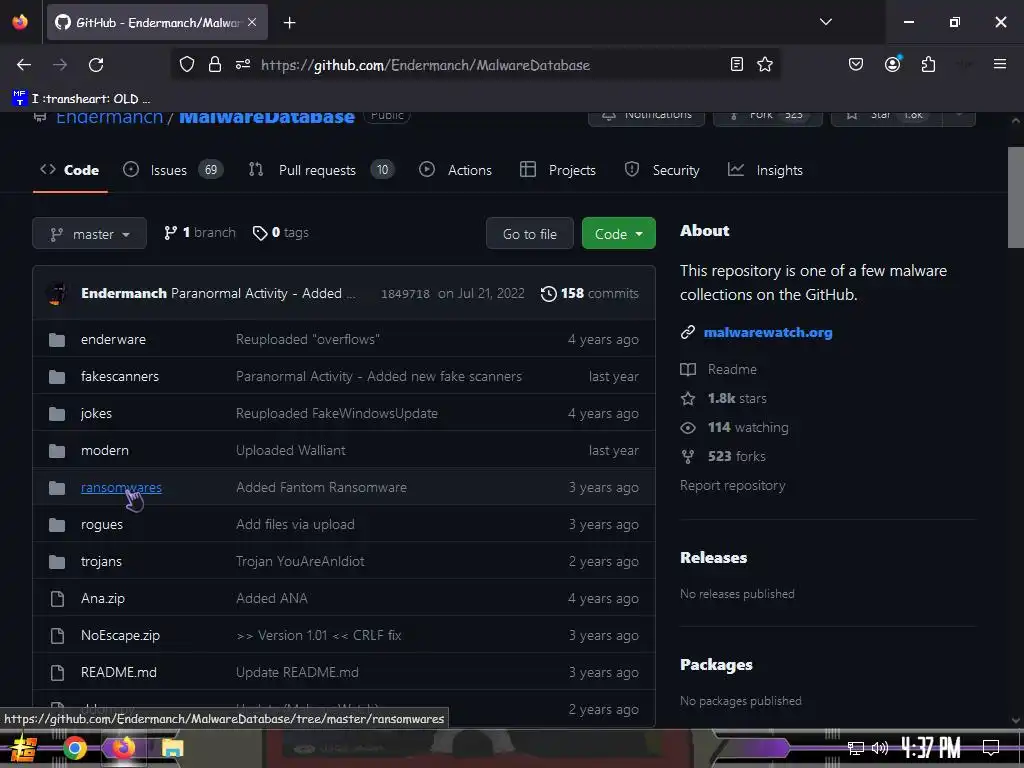This screenshot has height=768, width=1024.
Task: Open commit hash 1849718
Action: (405, 294)
